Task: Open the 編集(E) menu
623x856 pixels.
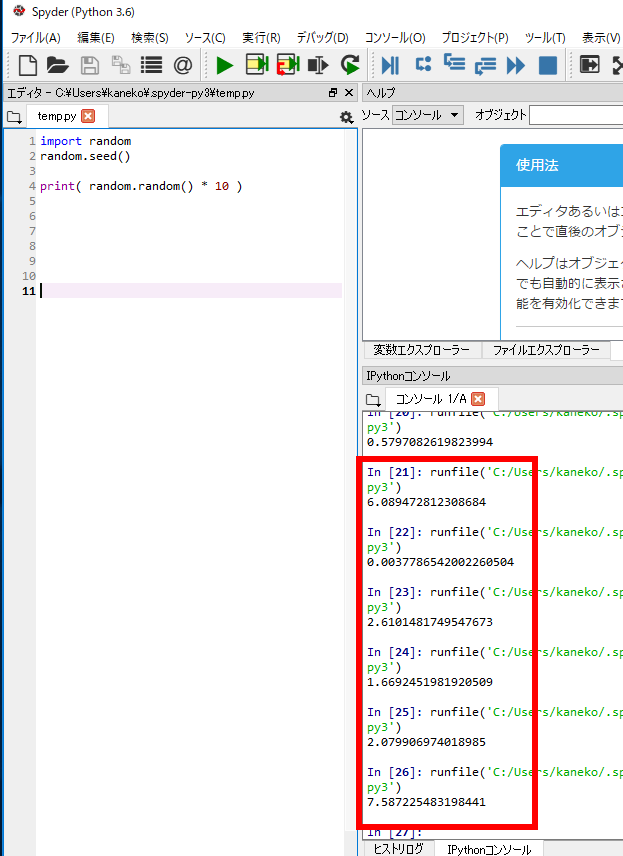Action: [96, 38]
